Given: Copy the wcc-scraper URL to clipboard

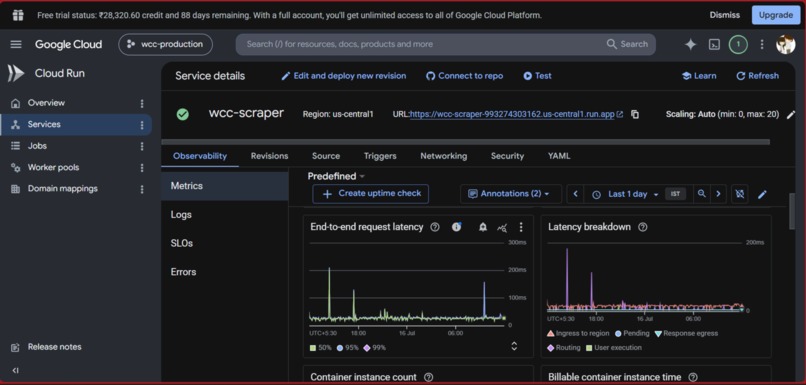Looking at the screenshot, I should pos(635,114).
